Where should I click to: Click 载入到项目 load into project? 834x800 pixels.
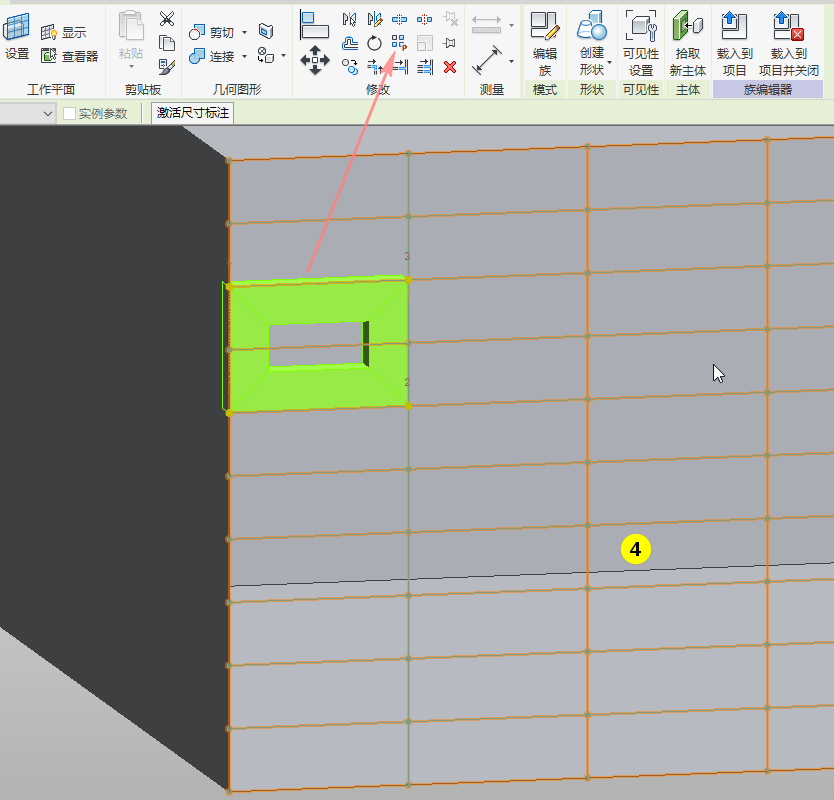[x=735, y=44]
